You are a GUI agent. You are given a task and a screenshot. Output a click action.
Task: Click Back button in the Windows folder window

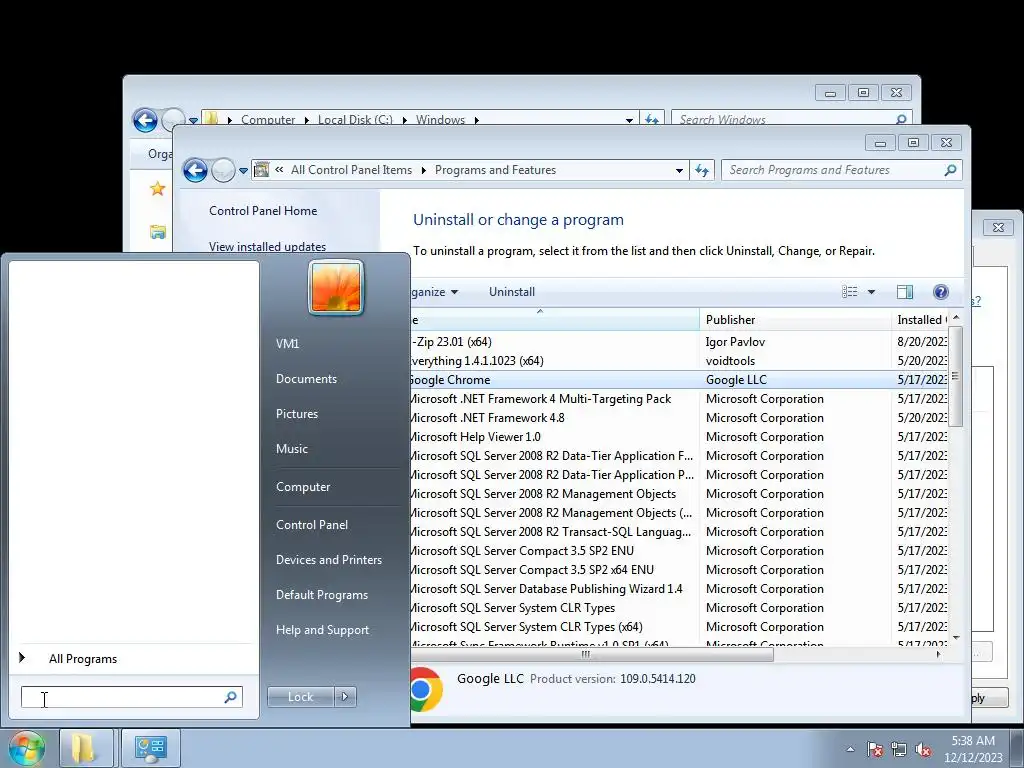145,121
